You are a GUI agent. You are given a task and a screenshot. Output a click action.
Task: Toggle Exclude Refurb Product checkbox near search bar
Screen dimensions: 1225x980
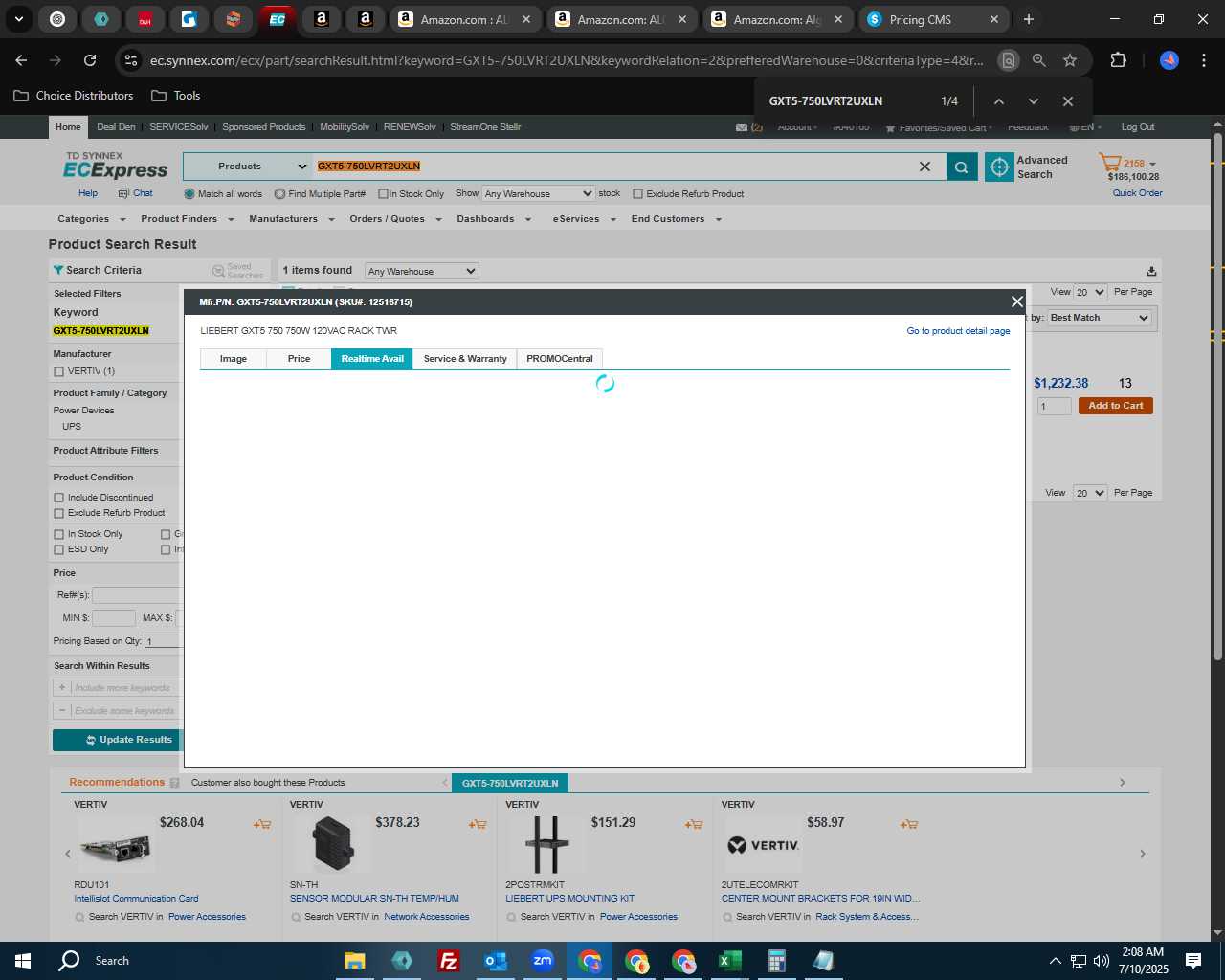(637, 194)
